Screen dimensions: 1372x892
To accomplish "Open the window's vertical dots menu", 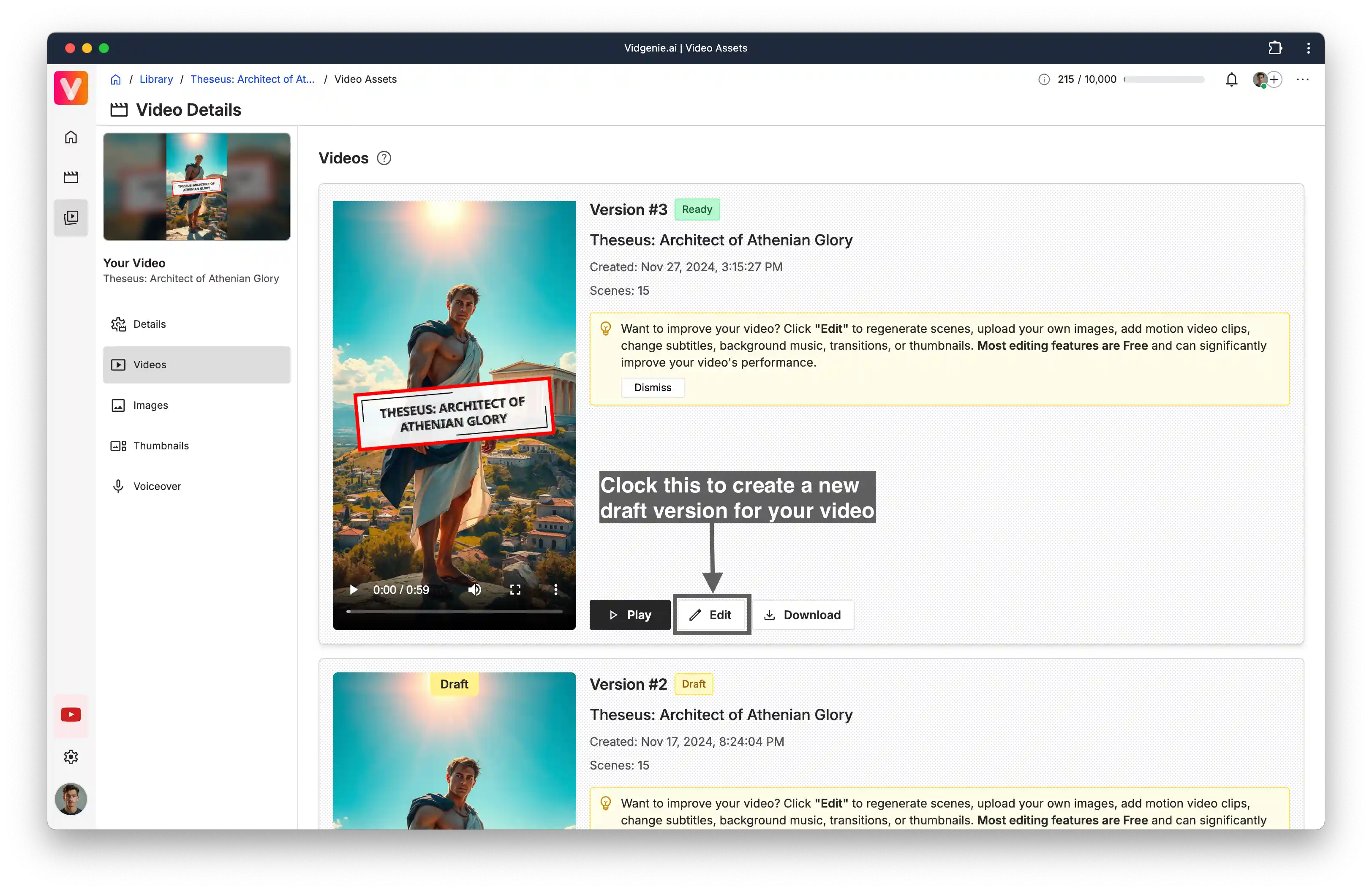I will click(1308, 48).
